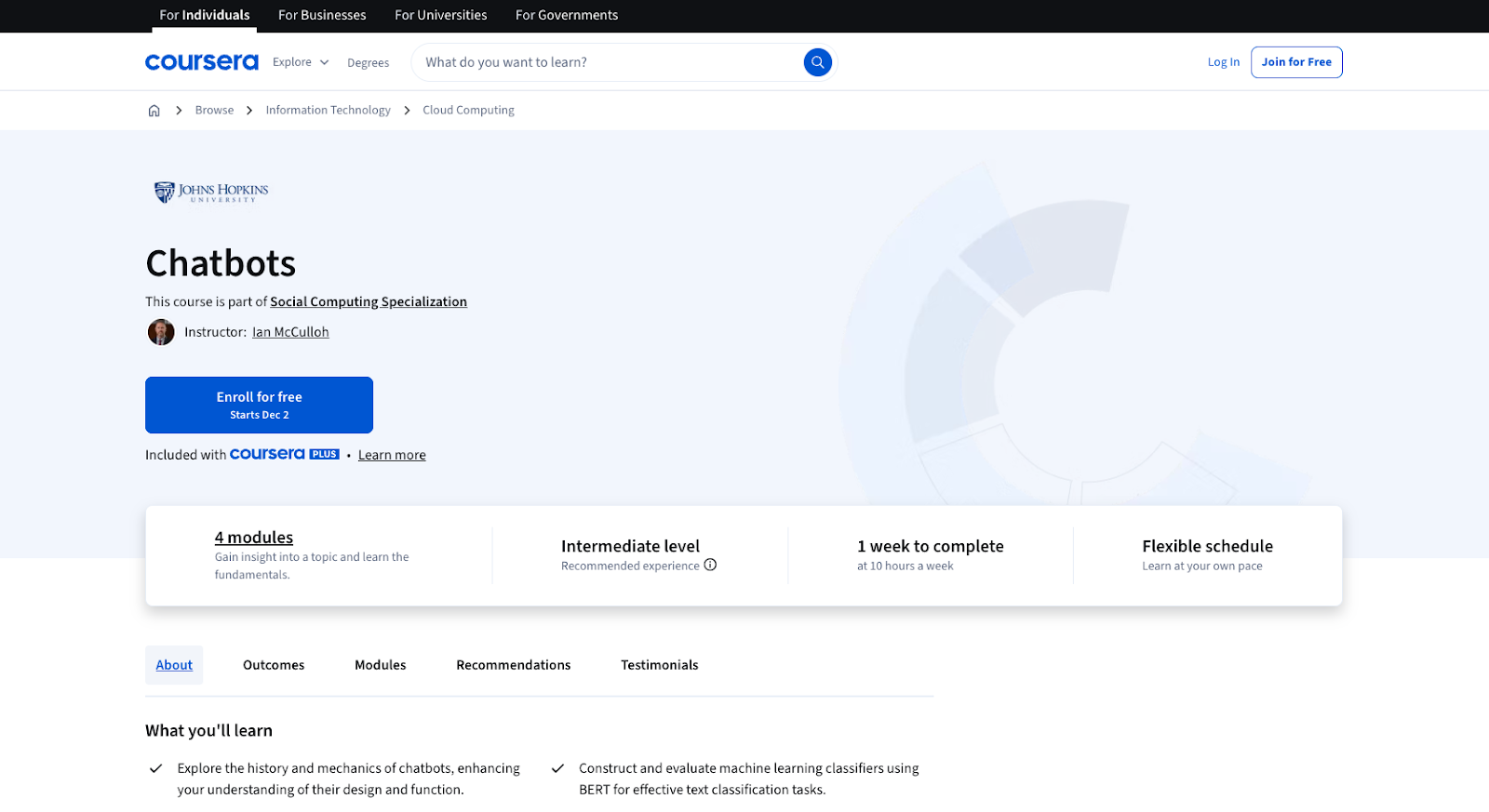Open the Social Computing Specialization link
This screenshot has height=812, width=1489.
tap(369, 301)
